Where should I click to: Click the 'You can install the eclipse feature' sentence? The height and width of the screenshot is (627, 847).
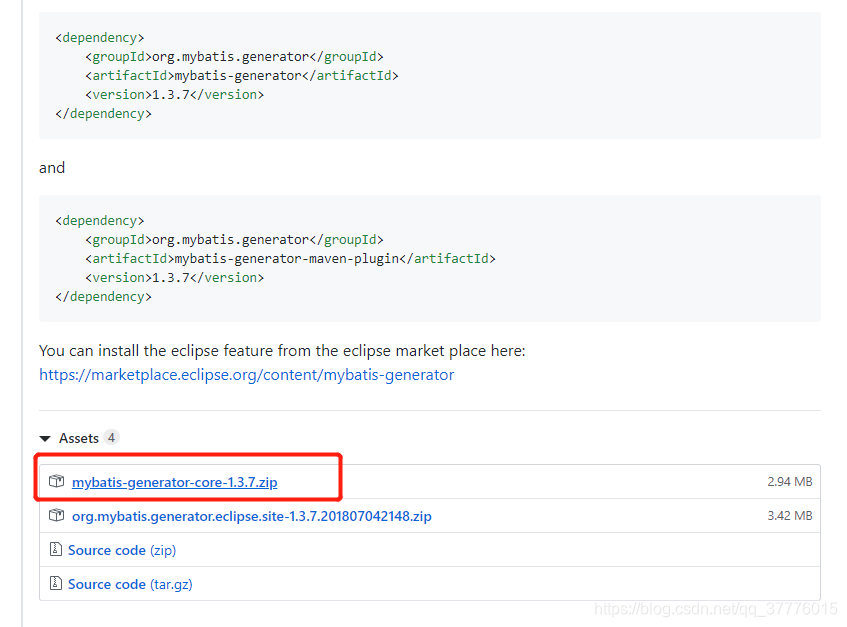(282, 351)
